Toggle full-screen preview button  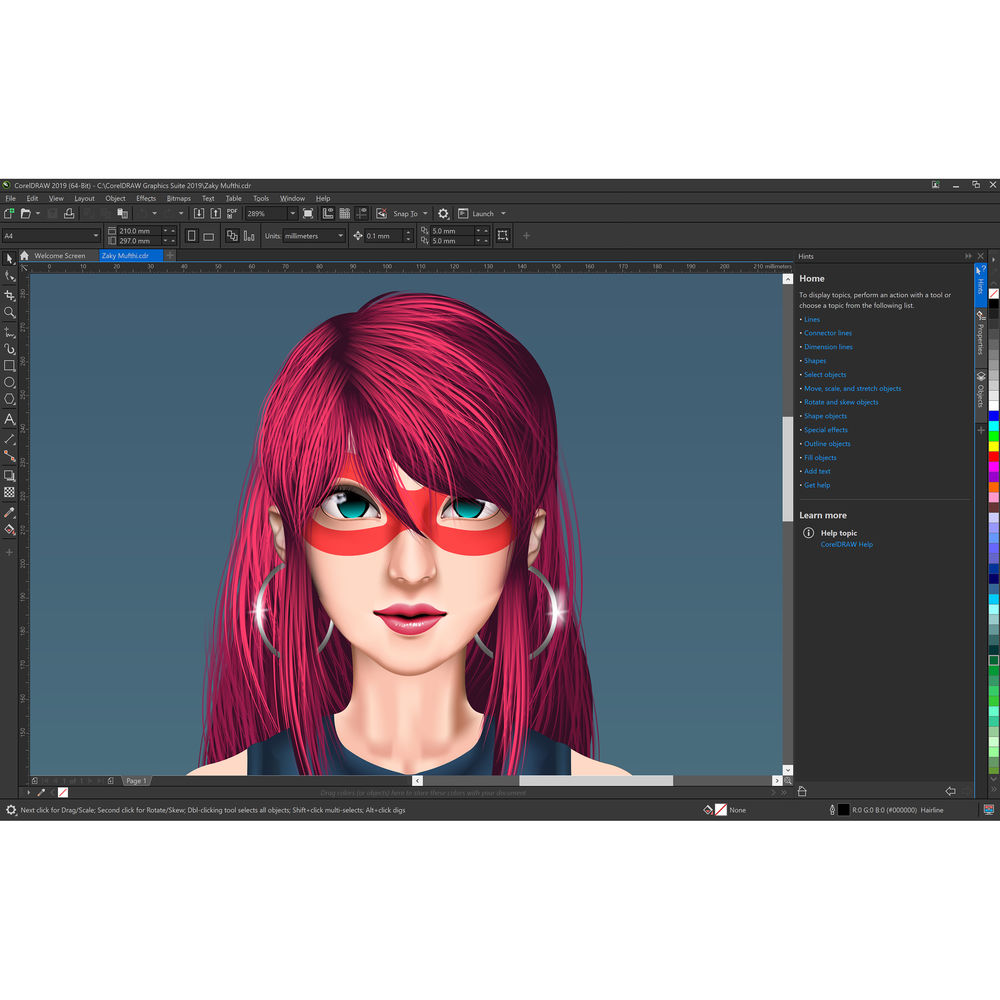coord(308,214)
